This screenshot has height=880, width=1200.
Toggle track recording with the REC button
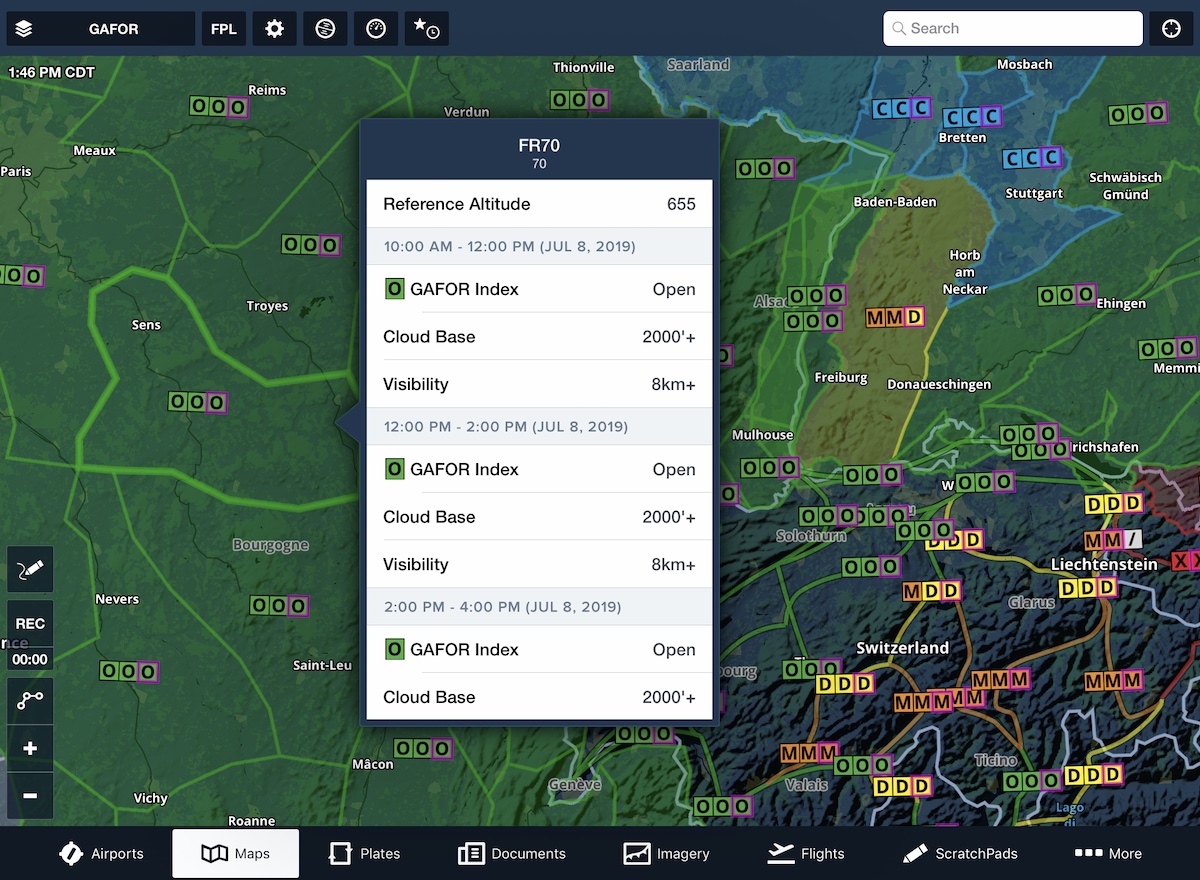pos(30,623)
